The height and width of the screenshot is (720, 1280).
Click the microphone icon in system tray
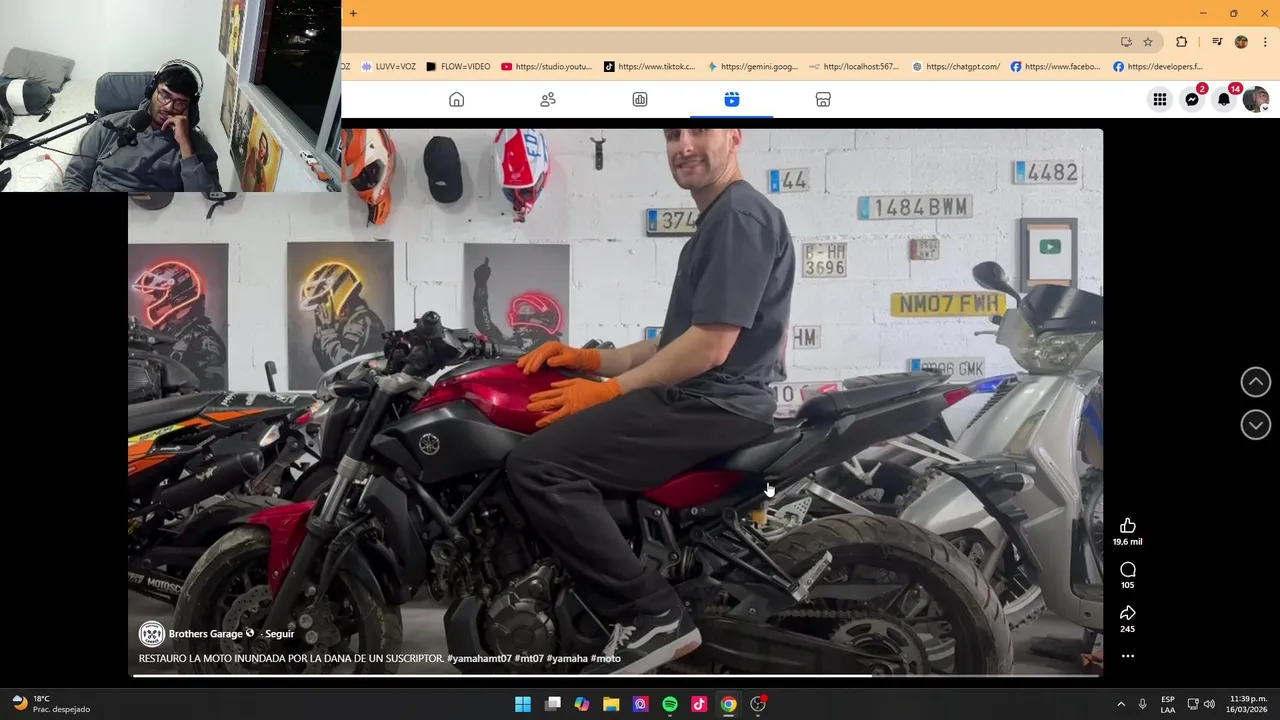pos(1142,704)
